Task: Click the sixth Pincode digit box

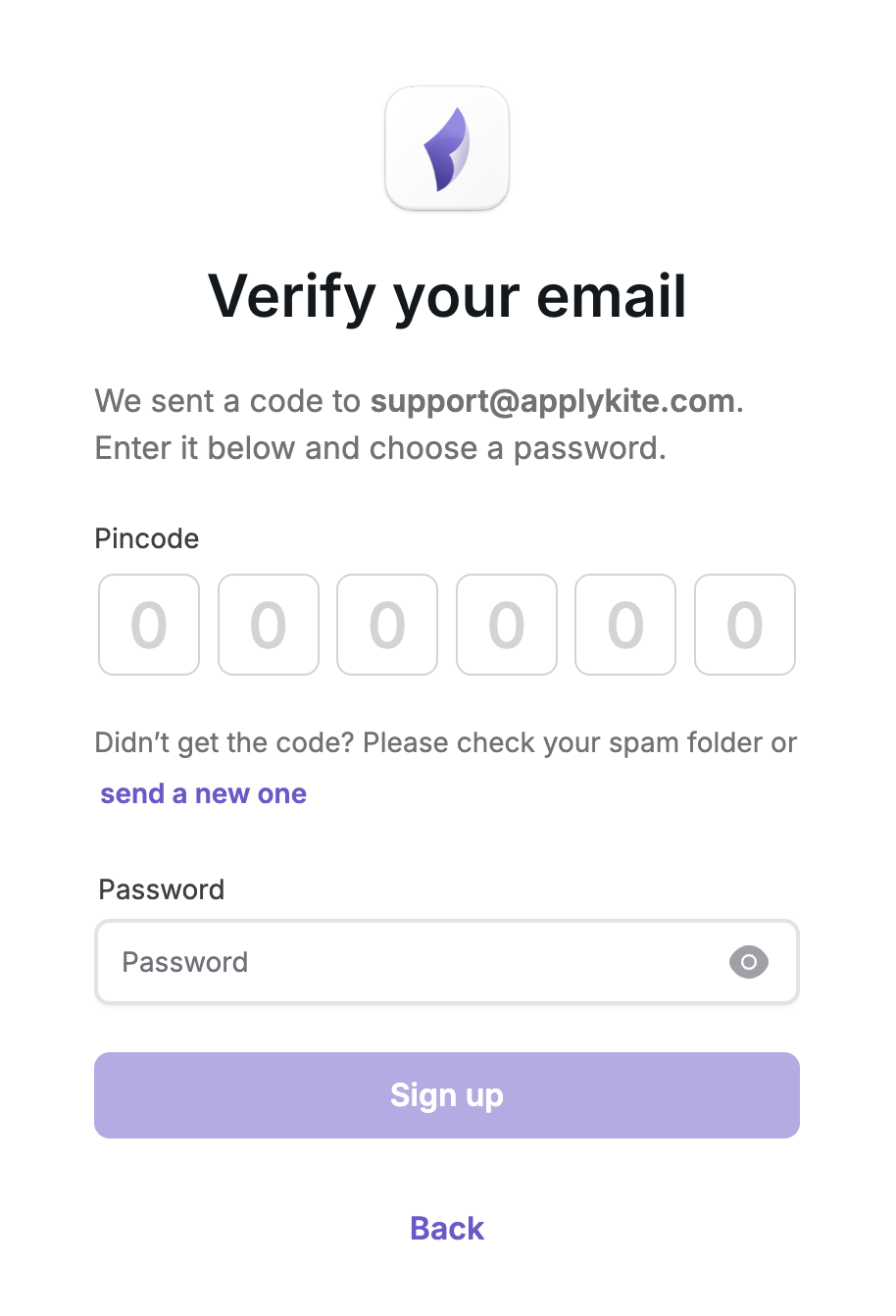Action: pyautogui.click(x=745, y=625)
